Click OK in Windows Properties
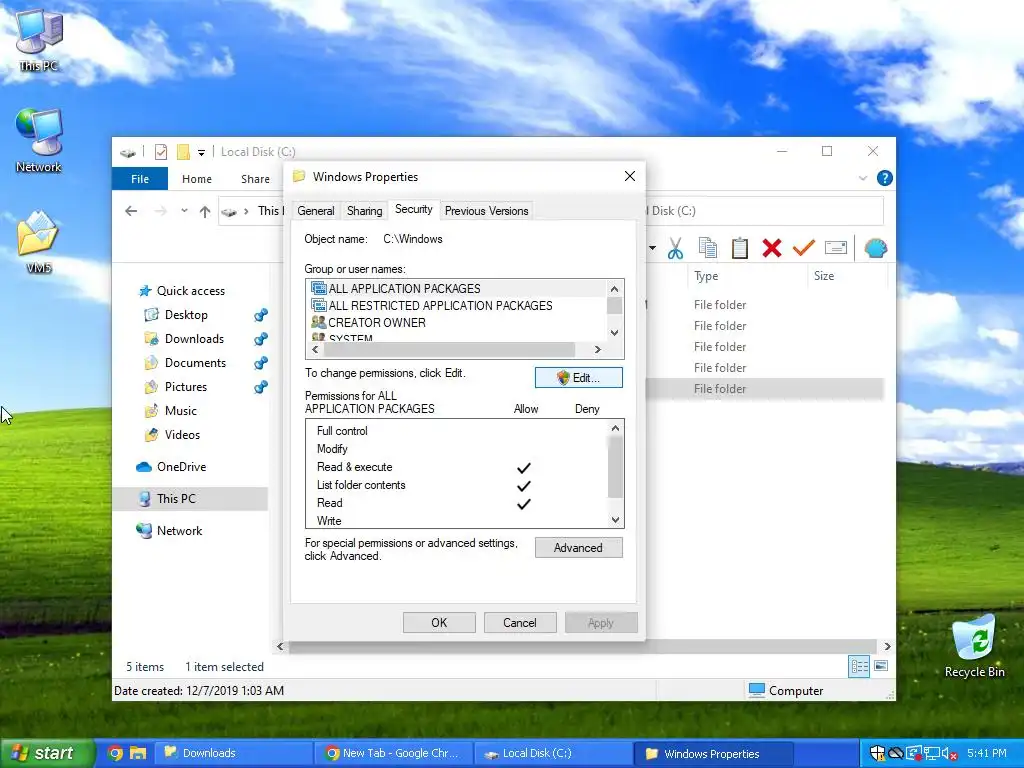The width and height of the screenshot is (1024, 768). click(439, 623)
